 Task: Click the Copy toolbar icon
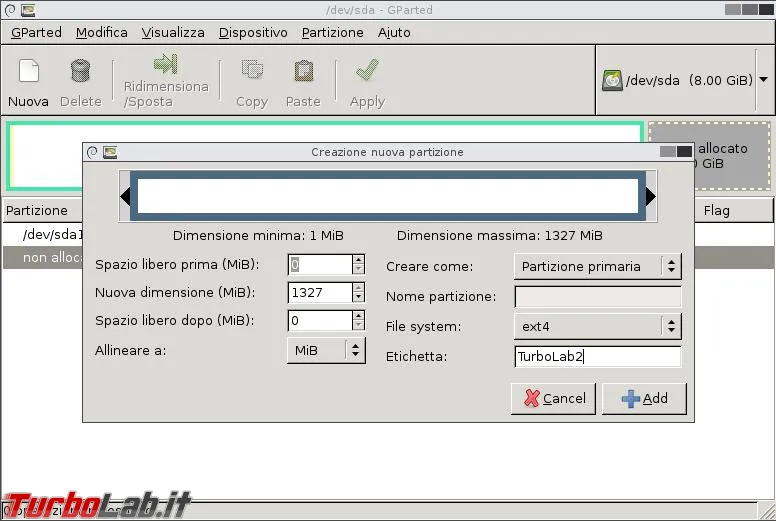[x=252, y=70]
